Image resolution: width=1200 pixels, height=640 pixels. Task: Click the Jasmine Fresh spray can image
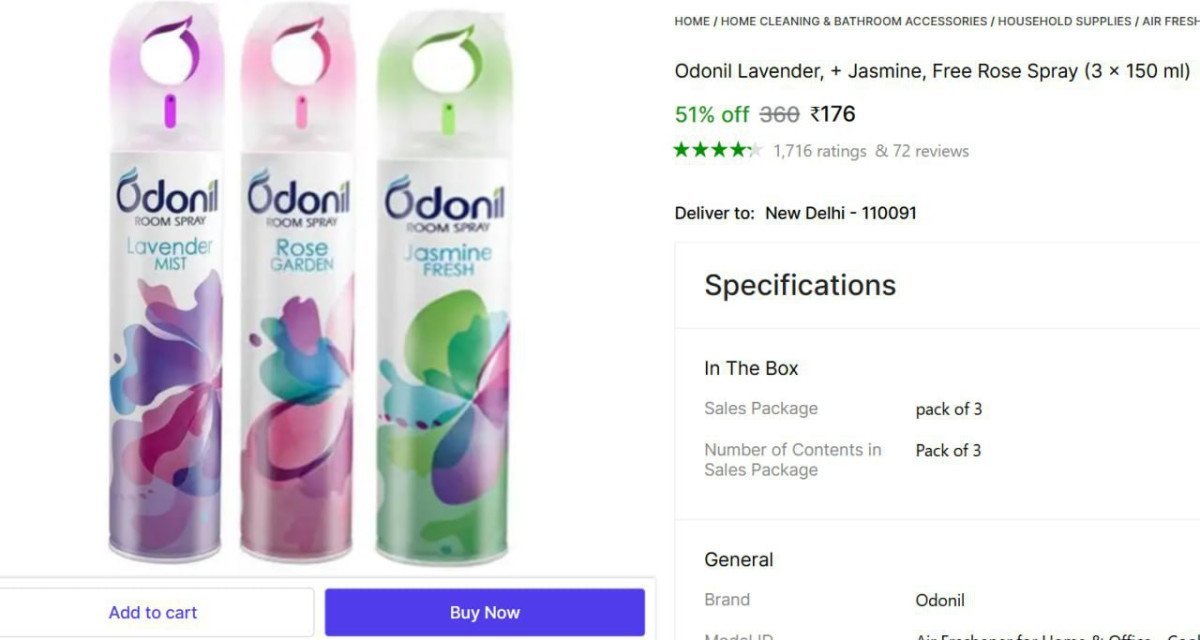(444, 300)
